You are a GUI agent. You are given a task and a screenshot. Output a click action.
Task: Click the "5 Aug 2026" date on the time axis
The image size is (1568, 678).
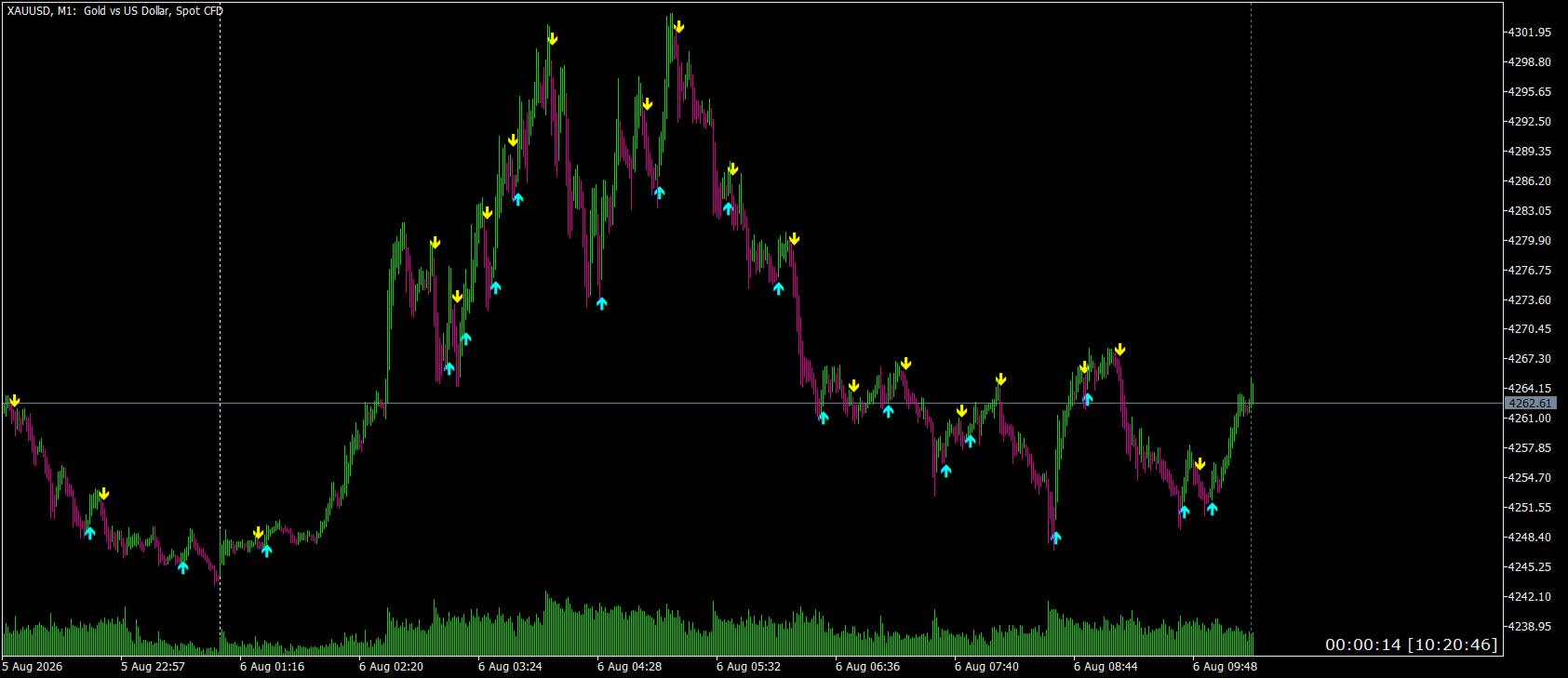coord(33,667)
